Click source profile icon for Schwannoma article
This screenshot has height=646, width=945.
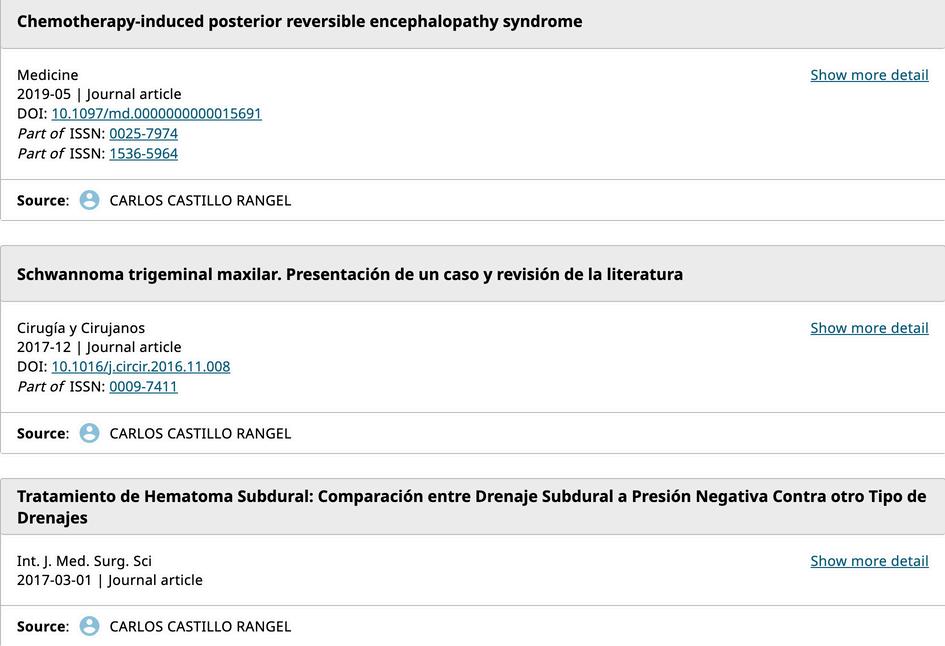coord(89,433)
